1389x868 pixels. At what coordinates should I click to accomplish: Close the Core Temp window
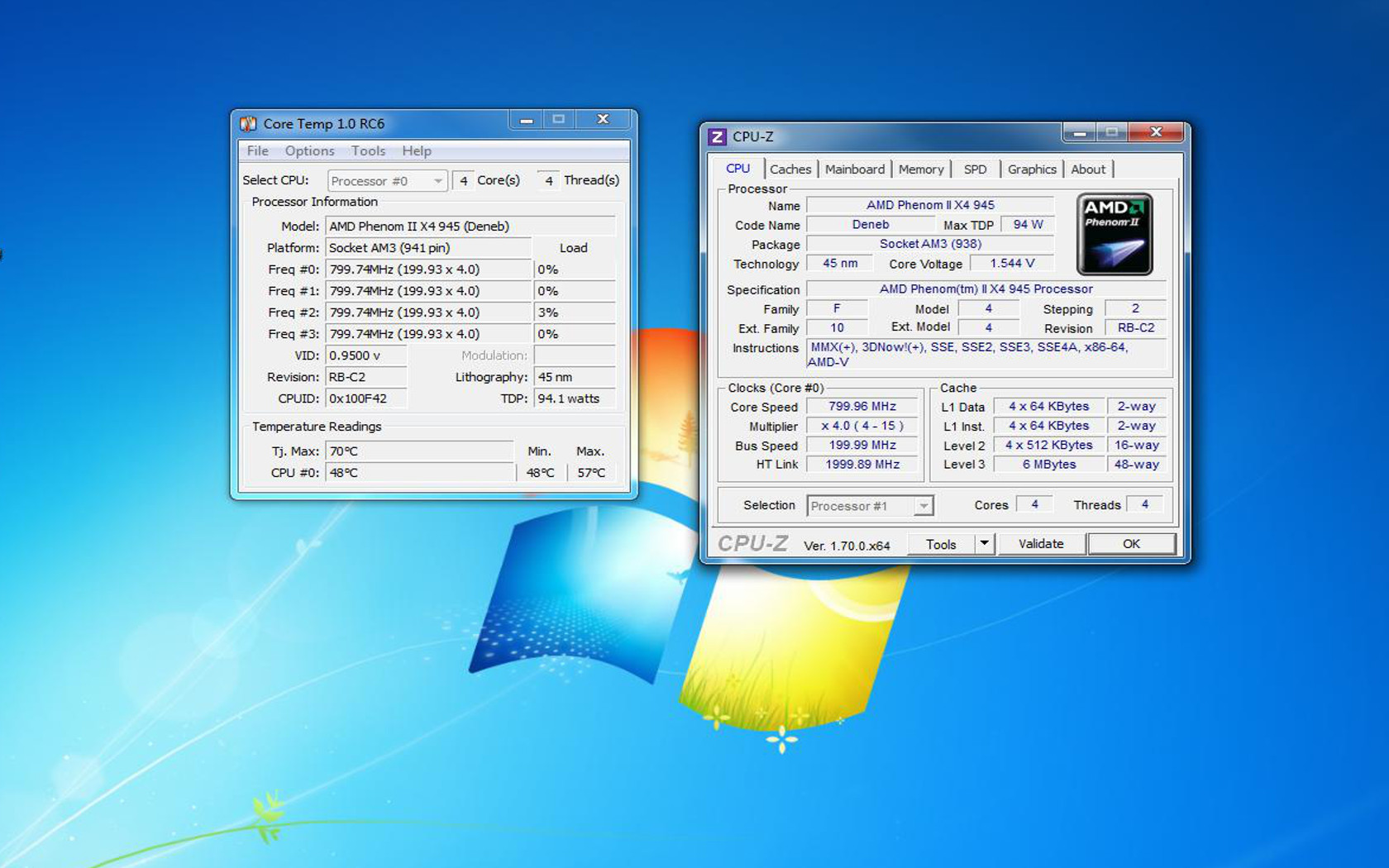click(x=604, y=120)
